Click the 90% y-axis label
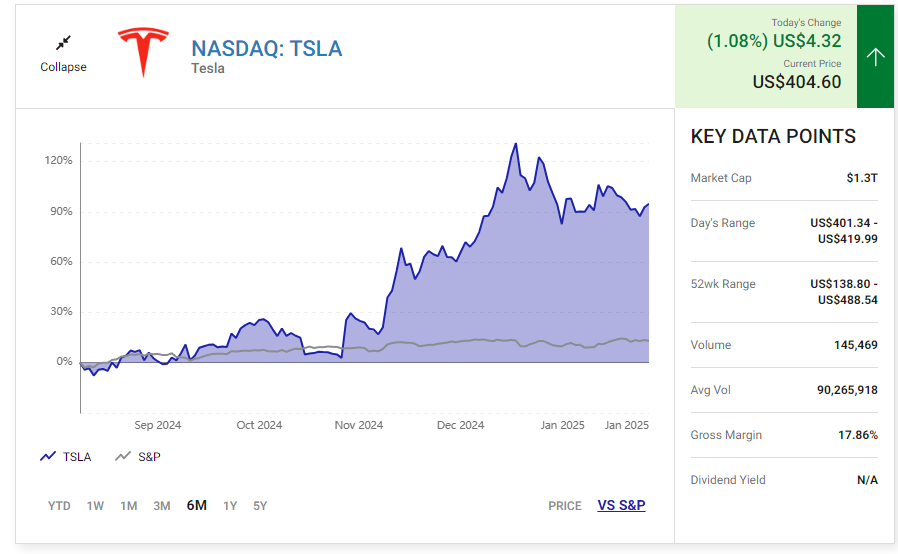 (x=61, y=211)
